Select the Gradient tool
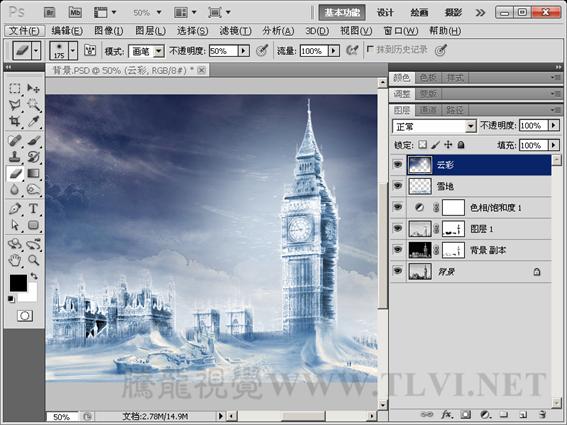This screenshot has height=425, width=567. (33, 174)
